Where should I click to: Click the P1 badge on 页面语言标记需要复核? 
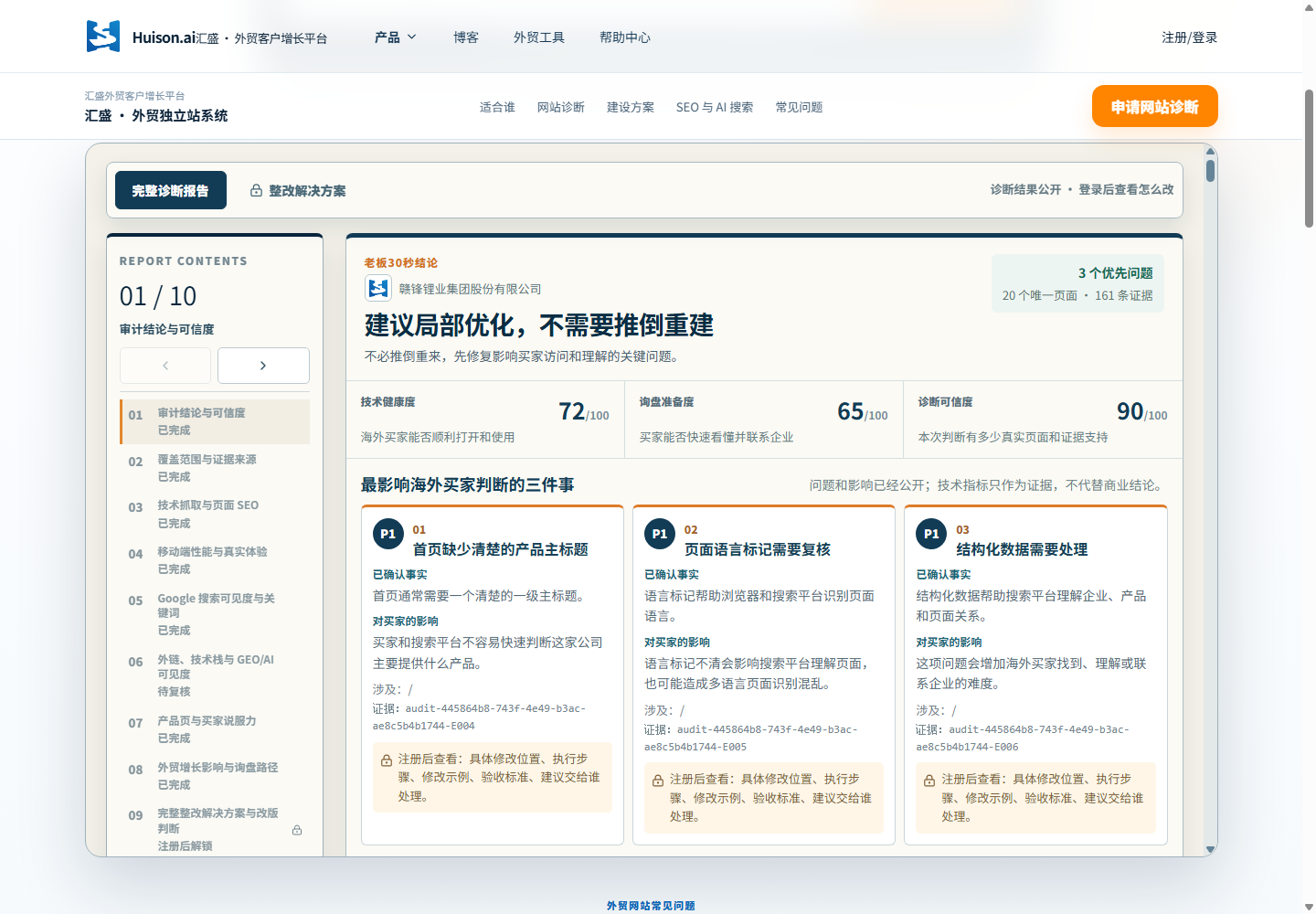(660, 534)
